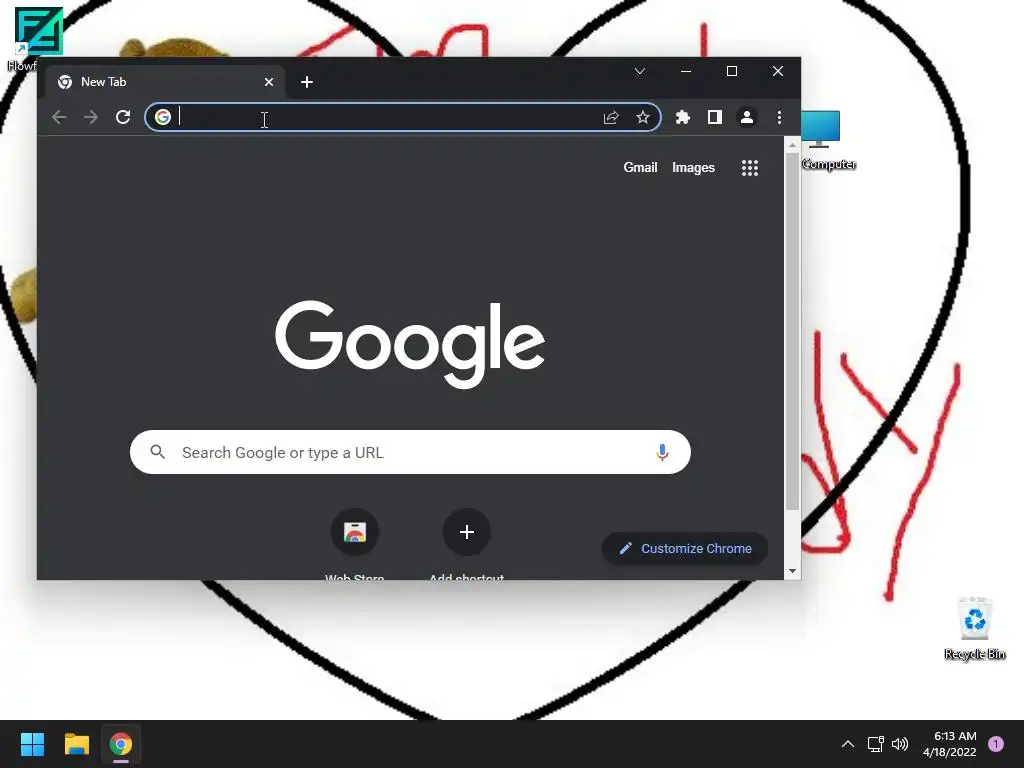Open Chrome's three-dot menu
Viewport: 1024px width, 768px height.
pyautogui.click(x=779, y=117)
